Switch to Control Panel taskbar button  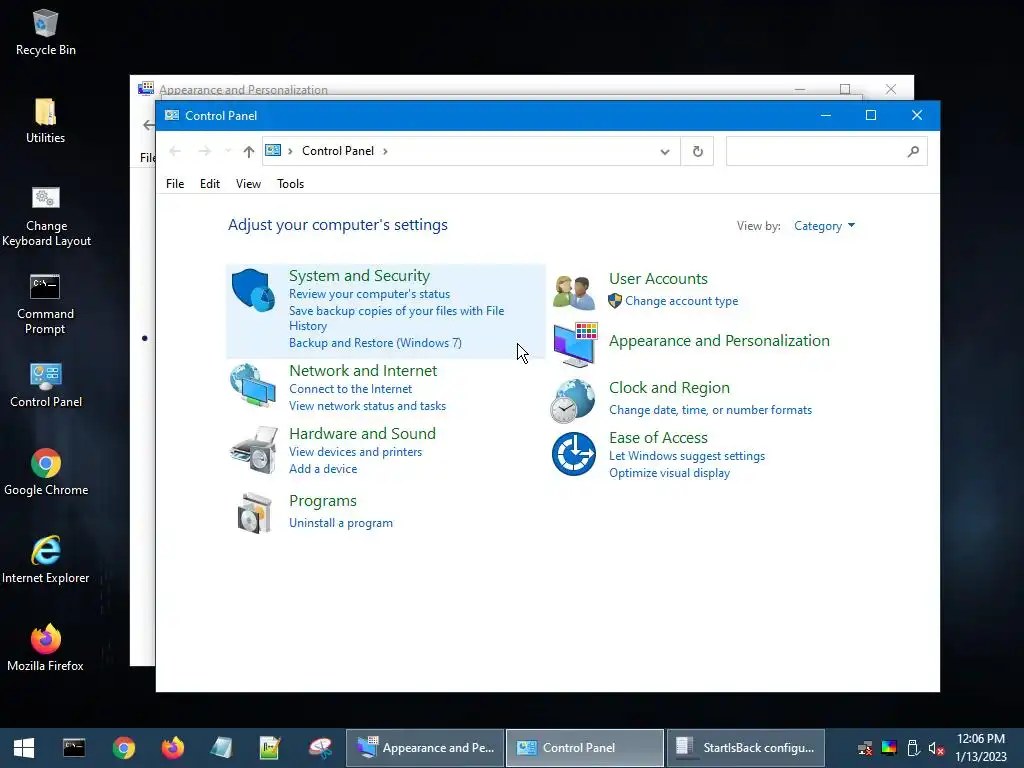click(x=585, y=748)
